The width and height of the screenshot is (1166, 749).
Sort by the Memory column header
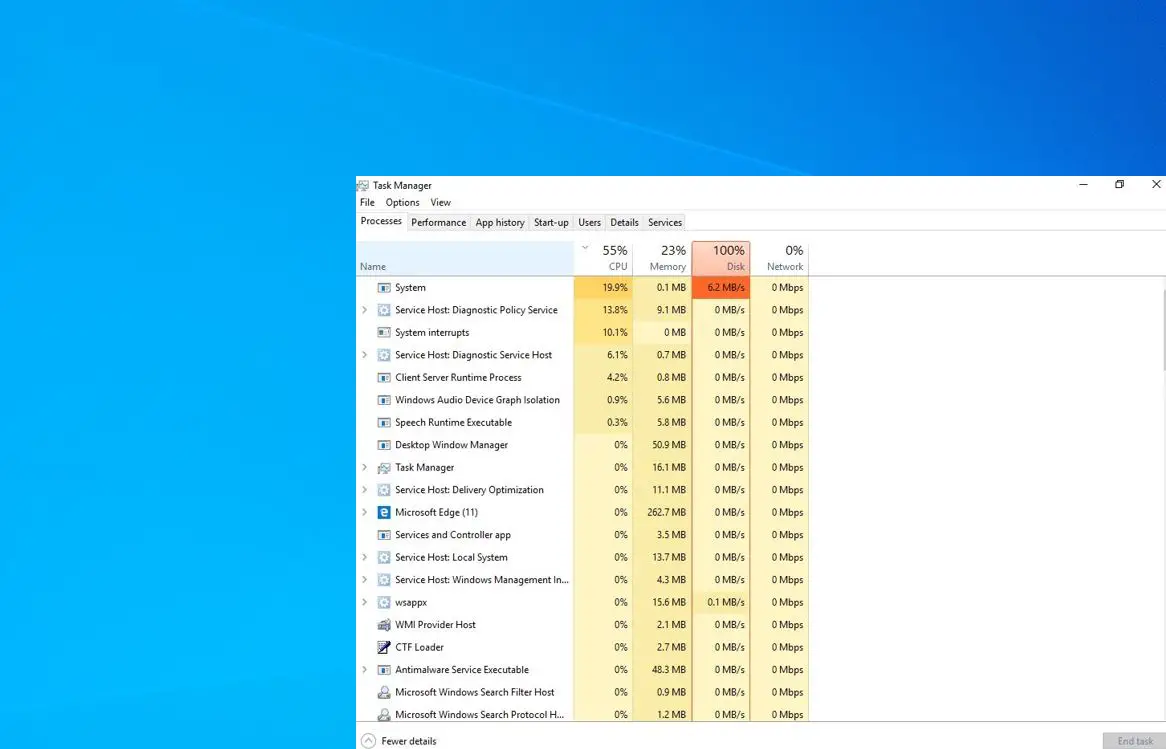point(662,258)
